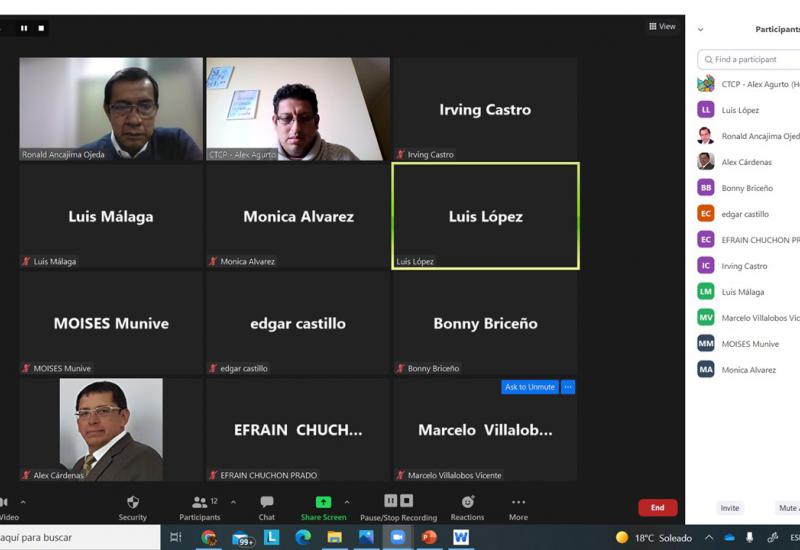Open the Reactions menu

(467, 507)
